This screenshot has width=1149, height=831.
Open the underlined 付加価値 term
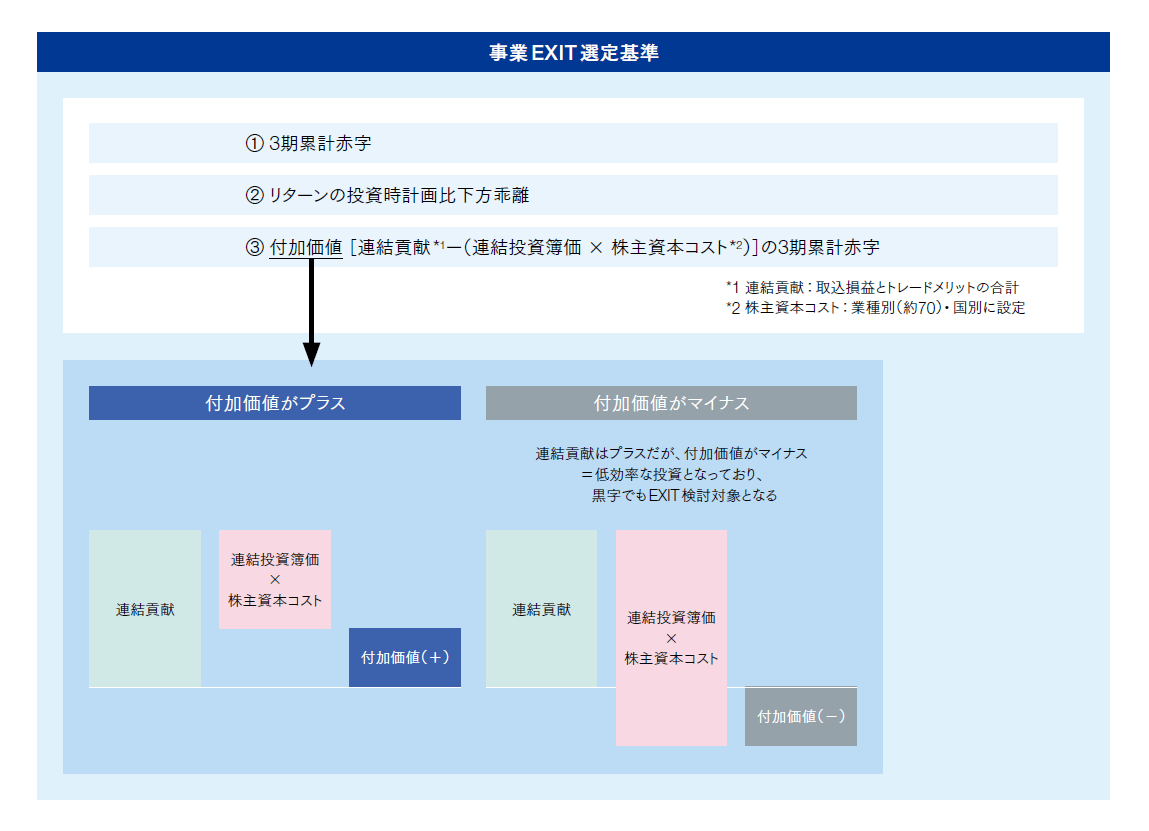[x=306, y=247]
